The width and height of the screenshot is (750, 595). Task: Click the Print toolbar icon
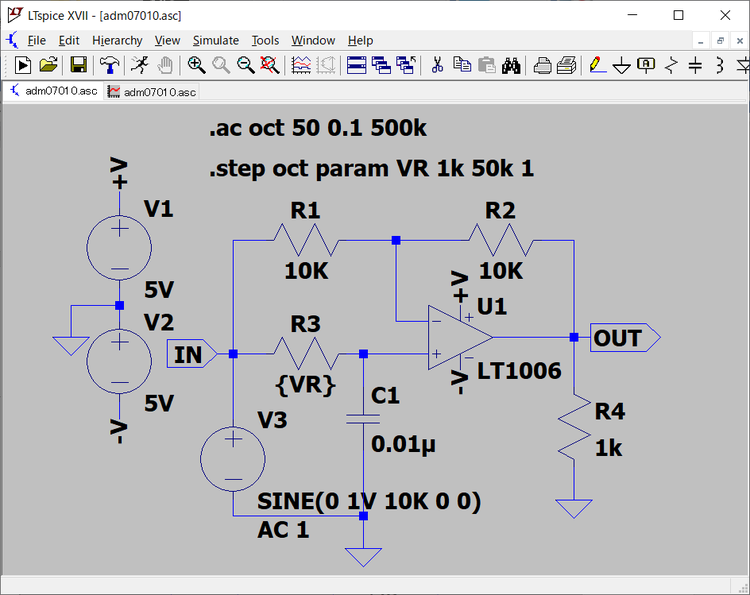542,65
